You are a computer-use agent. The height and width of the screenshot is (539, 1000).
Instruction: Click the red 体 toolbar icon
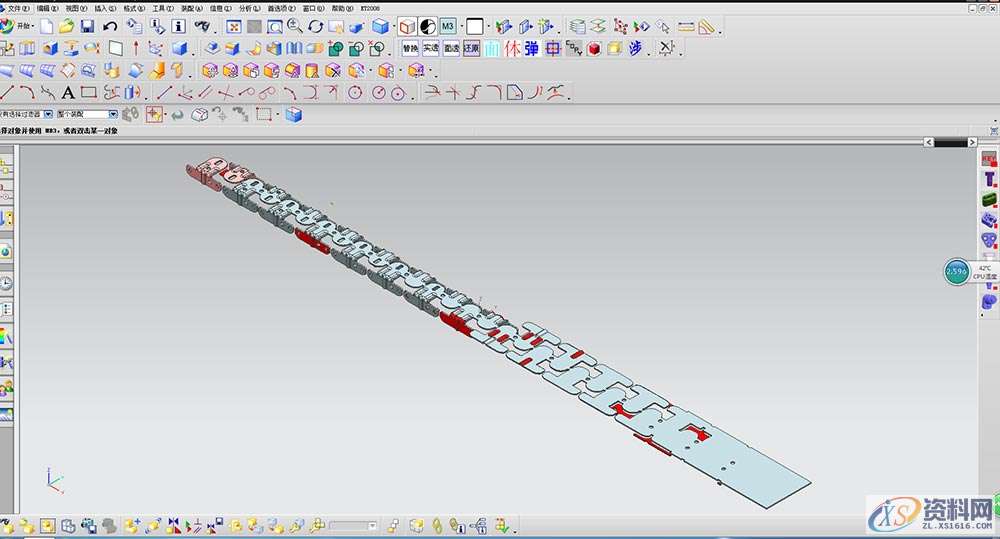click(512, 48)
